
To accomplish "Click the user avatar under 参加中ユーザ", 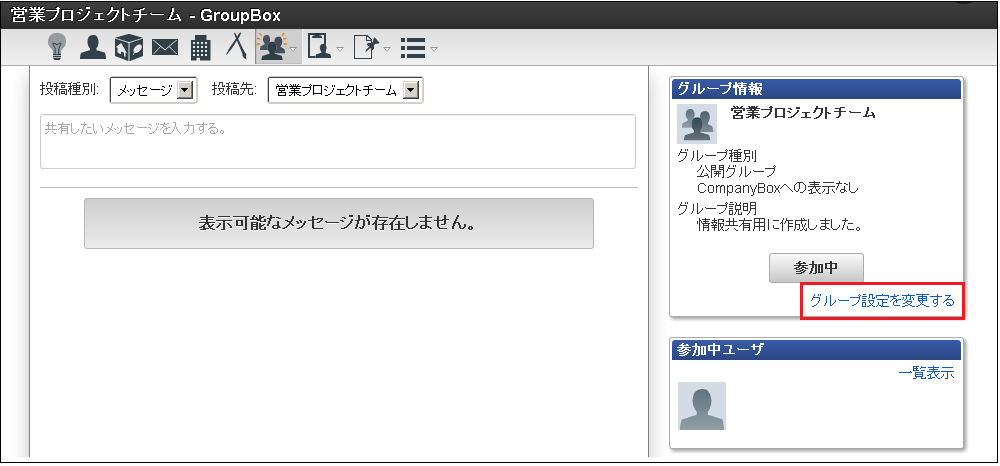I will click(702, 406).
